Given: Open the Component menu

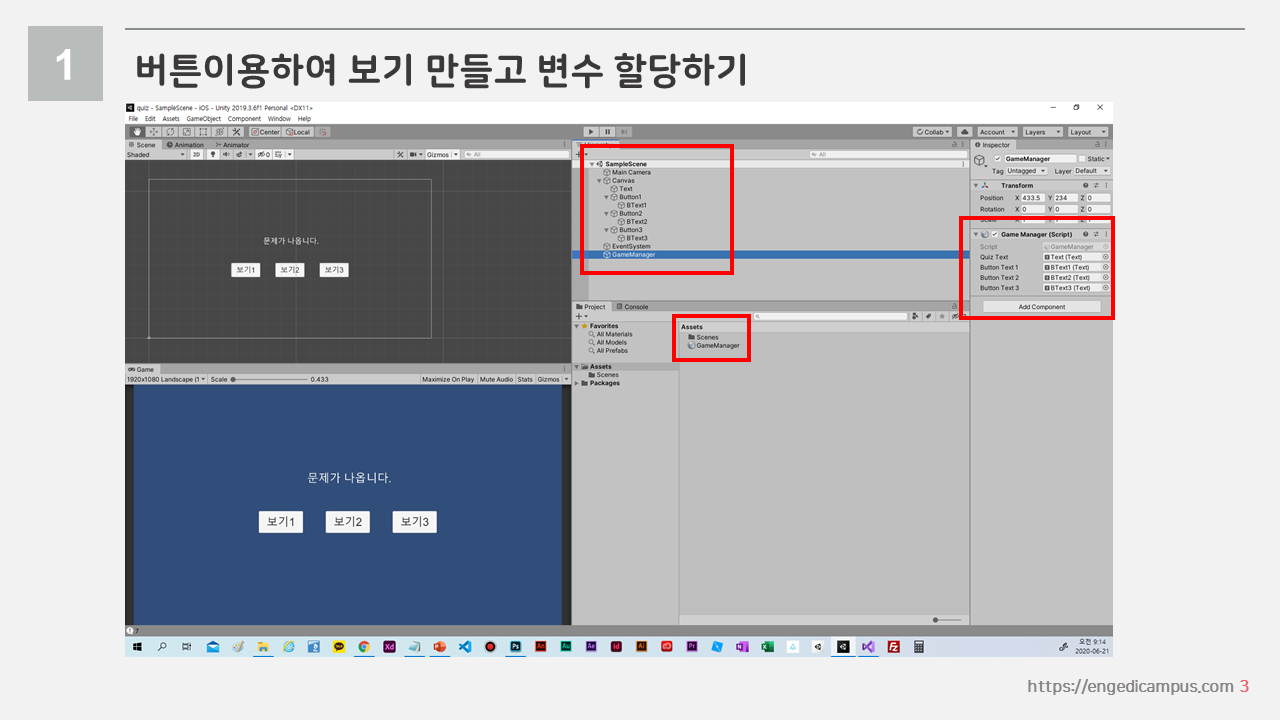Looking at the screenshot, I should [x=244, y=119].
